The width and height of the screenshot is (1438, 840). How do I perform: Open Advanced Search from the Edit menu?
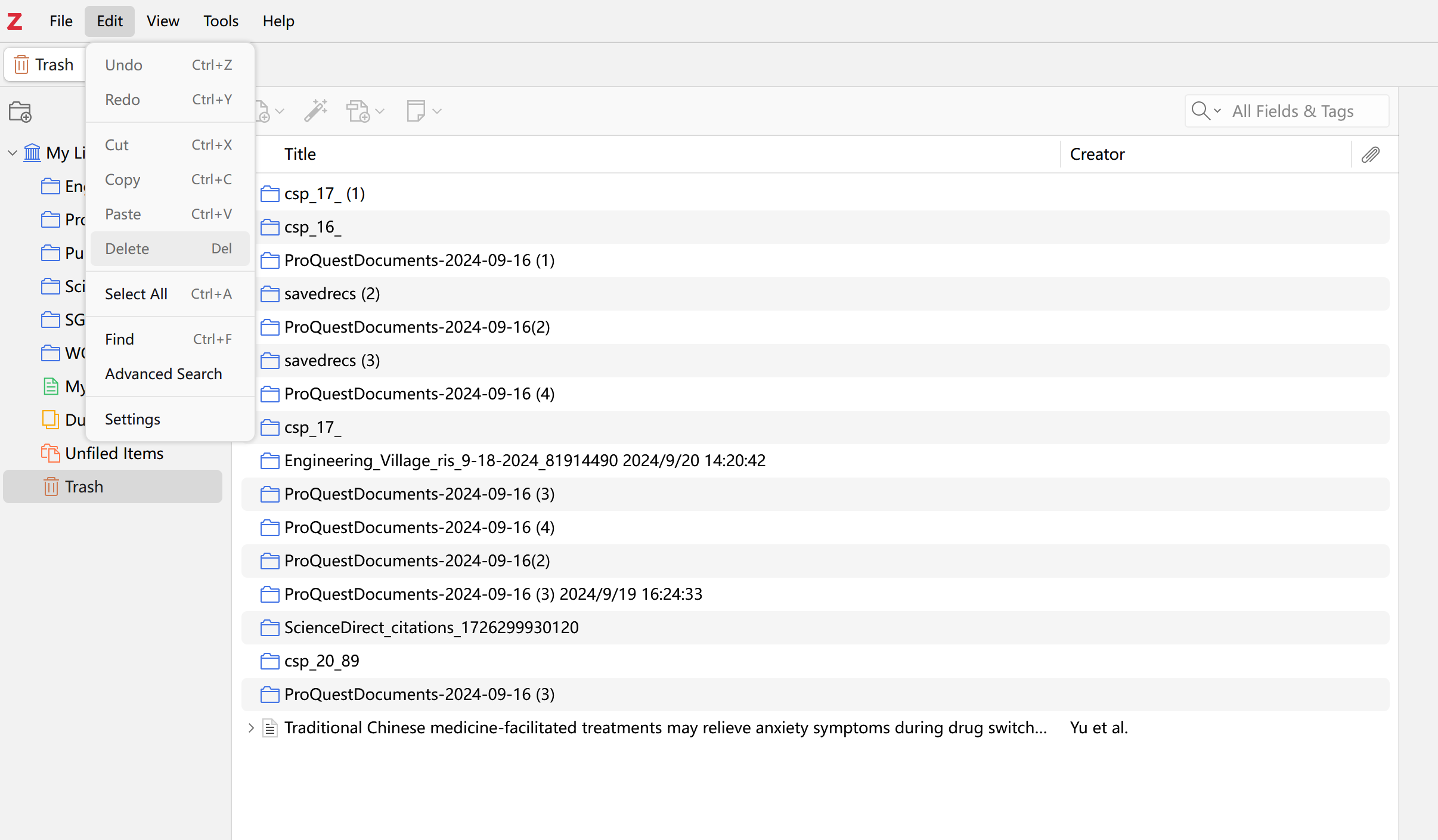click(x=170, y=374)
